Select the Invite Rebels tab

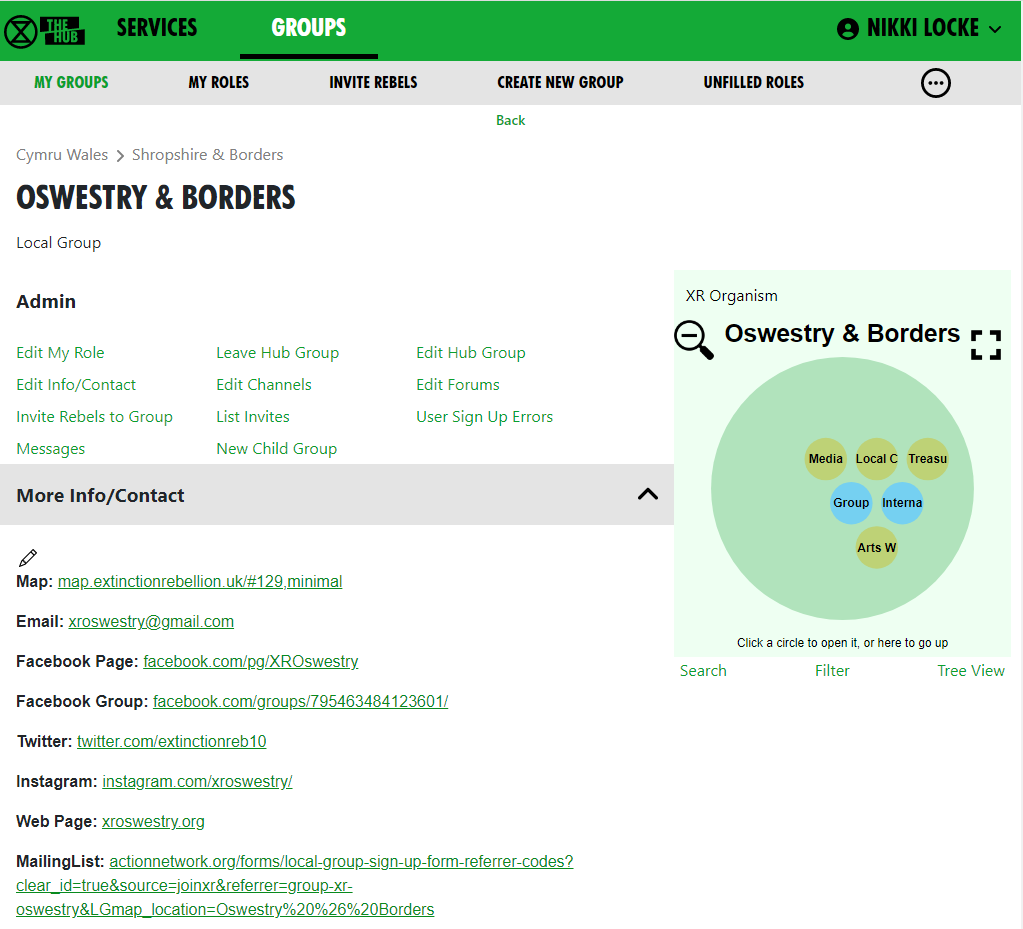[373, 82]
